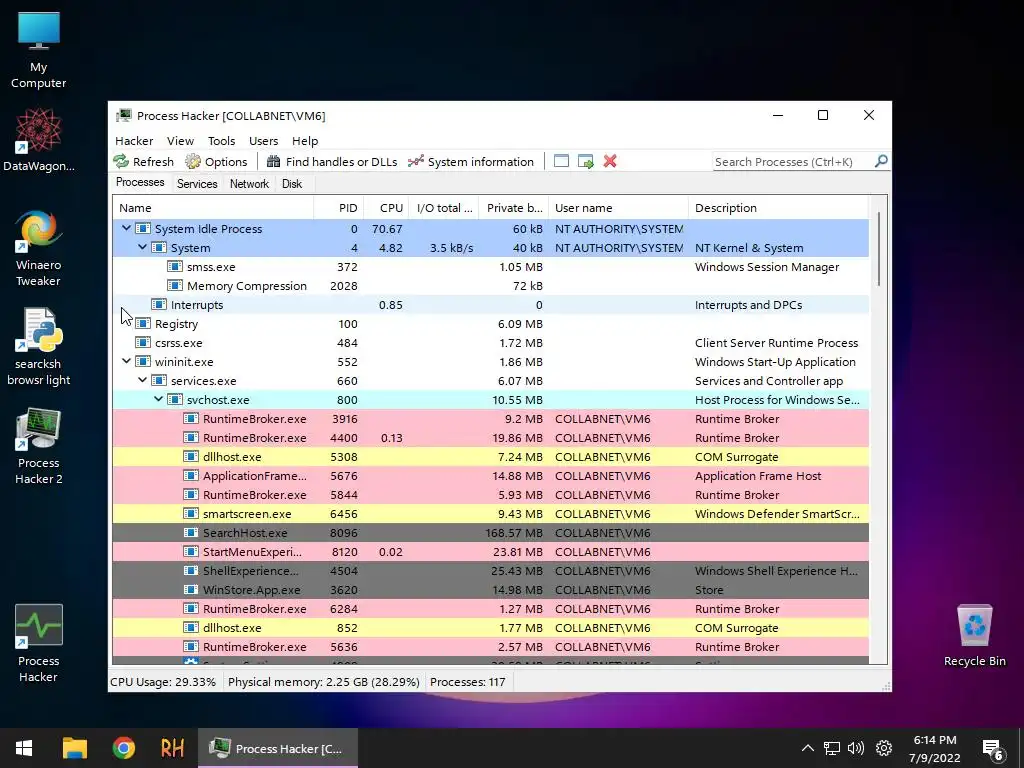Collapse the wininit.exe tree node
1024x768 pixels.
pos(126,361)
